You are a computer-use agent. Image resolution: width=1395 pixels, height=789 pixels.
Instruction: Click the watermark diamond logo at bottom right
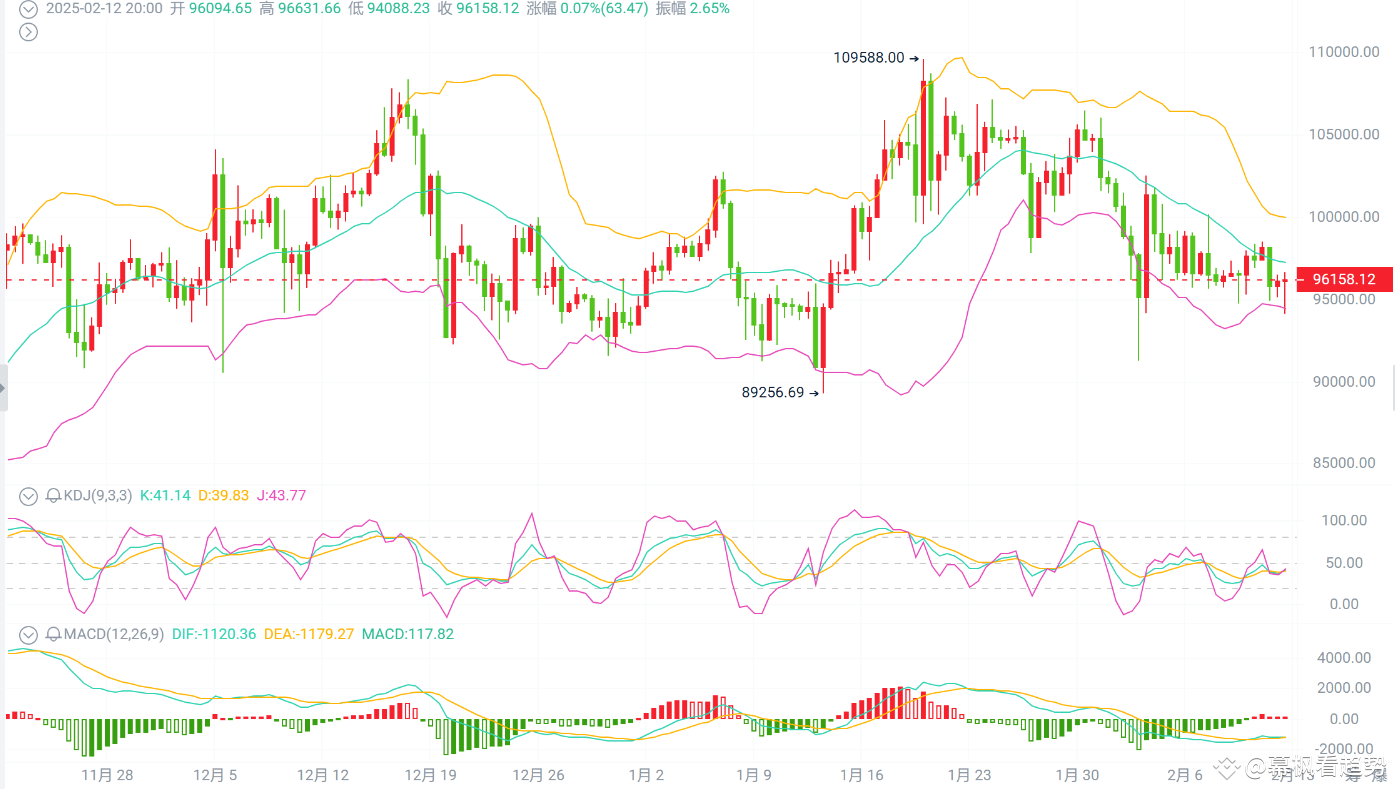1226,769
